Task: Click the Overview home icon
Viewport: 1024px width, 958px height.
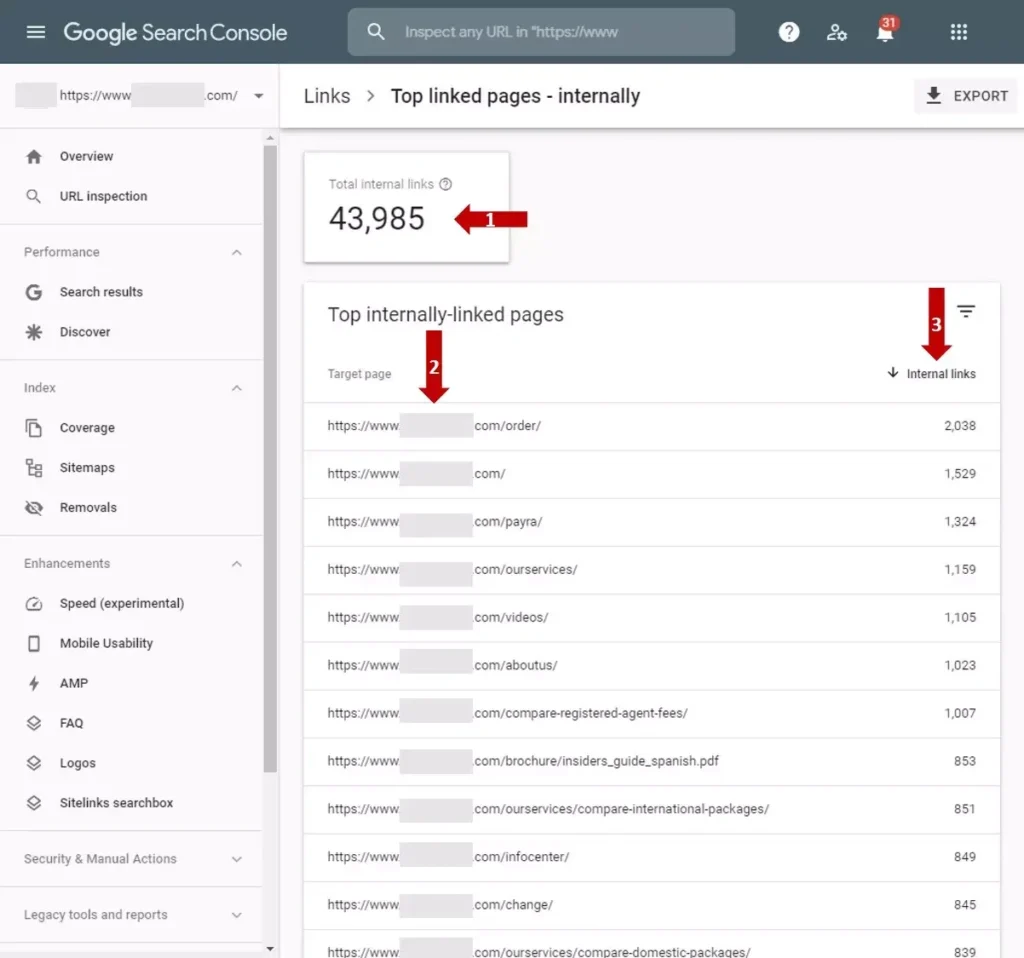Action: coord(34,157)
